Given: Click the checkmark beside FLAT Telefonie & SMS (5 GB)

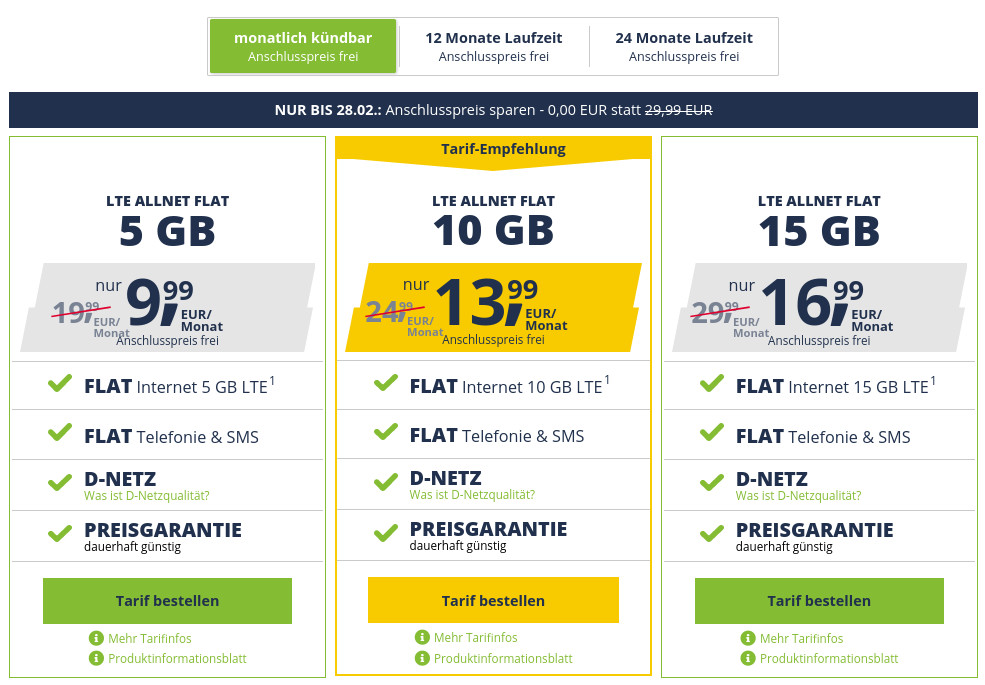Looking at the screenshot, I should [x=59, y=434].
